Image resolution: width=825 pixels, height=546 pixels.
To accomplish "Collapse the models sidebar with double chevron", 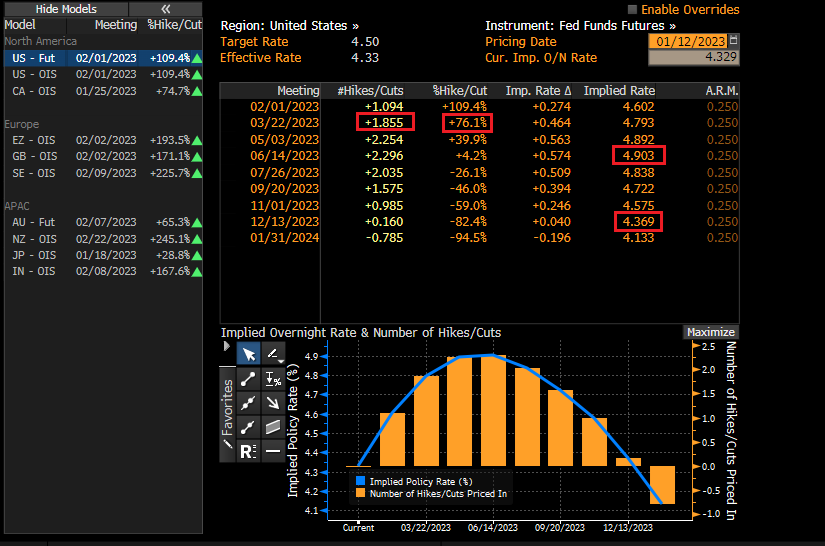I will click(165, 8).
